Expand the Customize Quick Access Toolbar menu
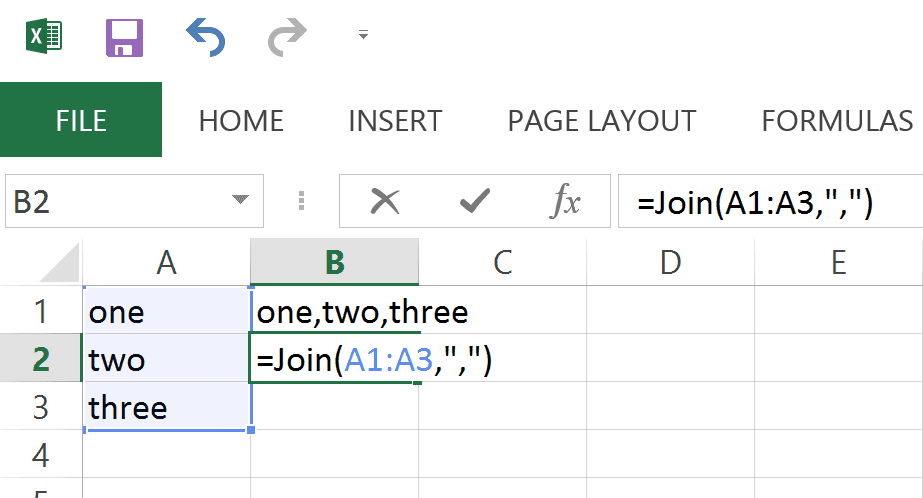The image size is (923, 498). [x=363, y=36]
